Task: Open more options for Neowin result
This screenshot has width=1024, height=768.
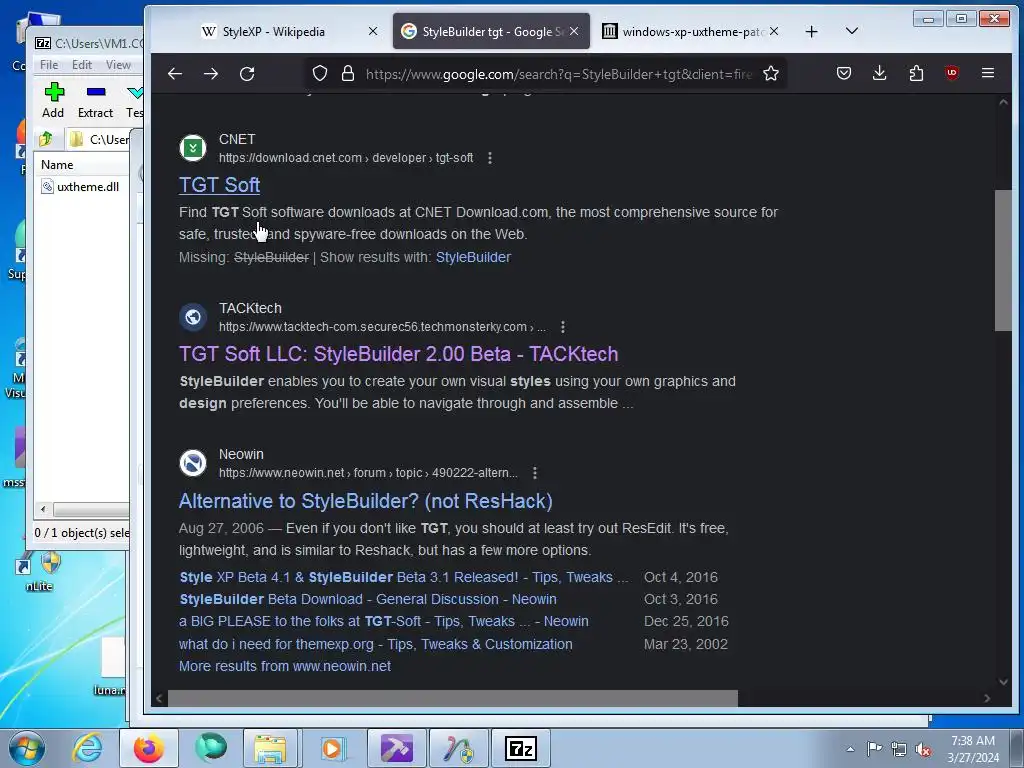Action: (535, 473)
